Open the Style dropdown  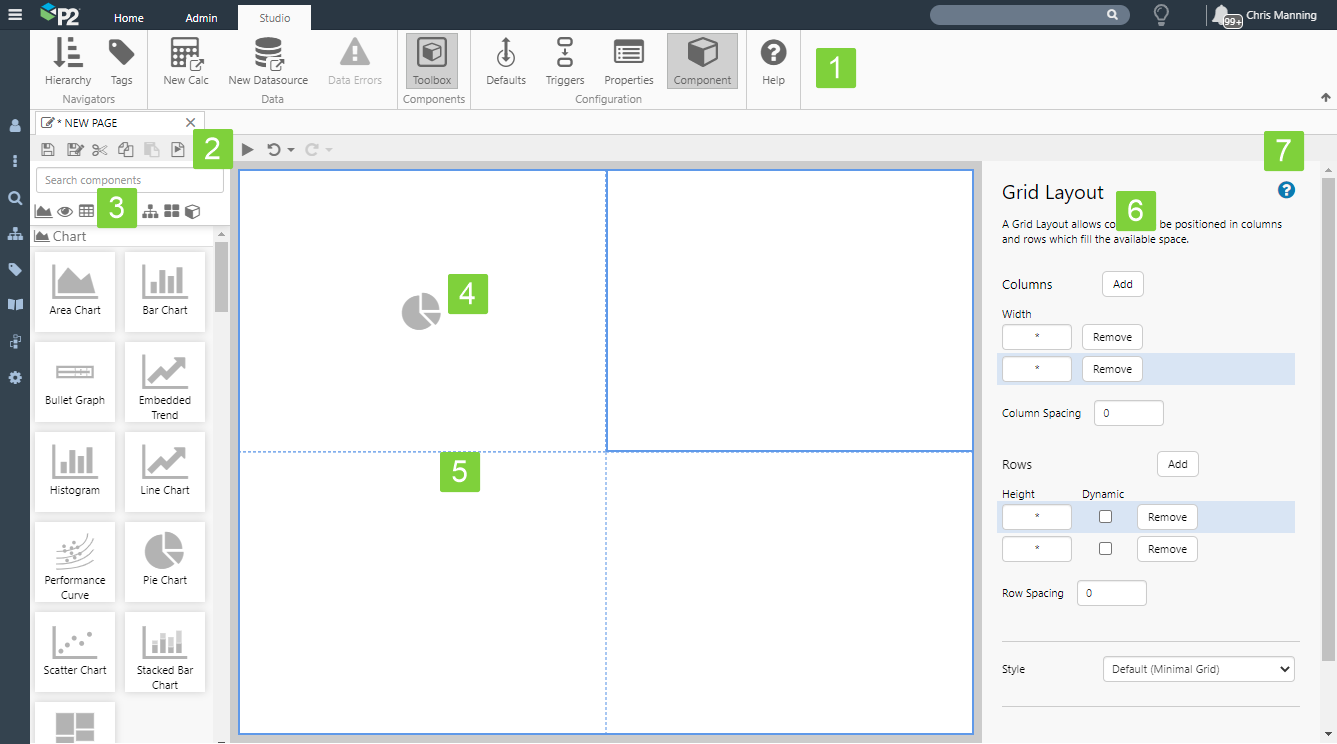pos(1198,669)
